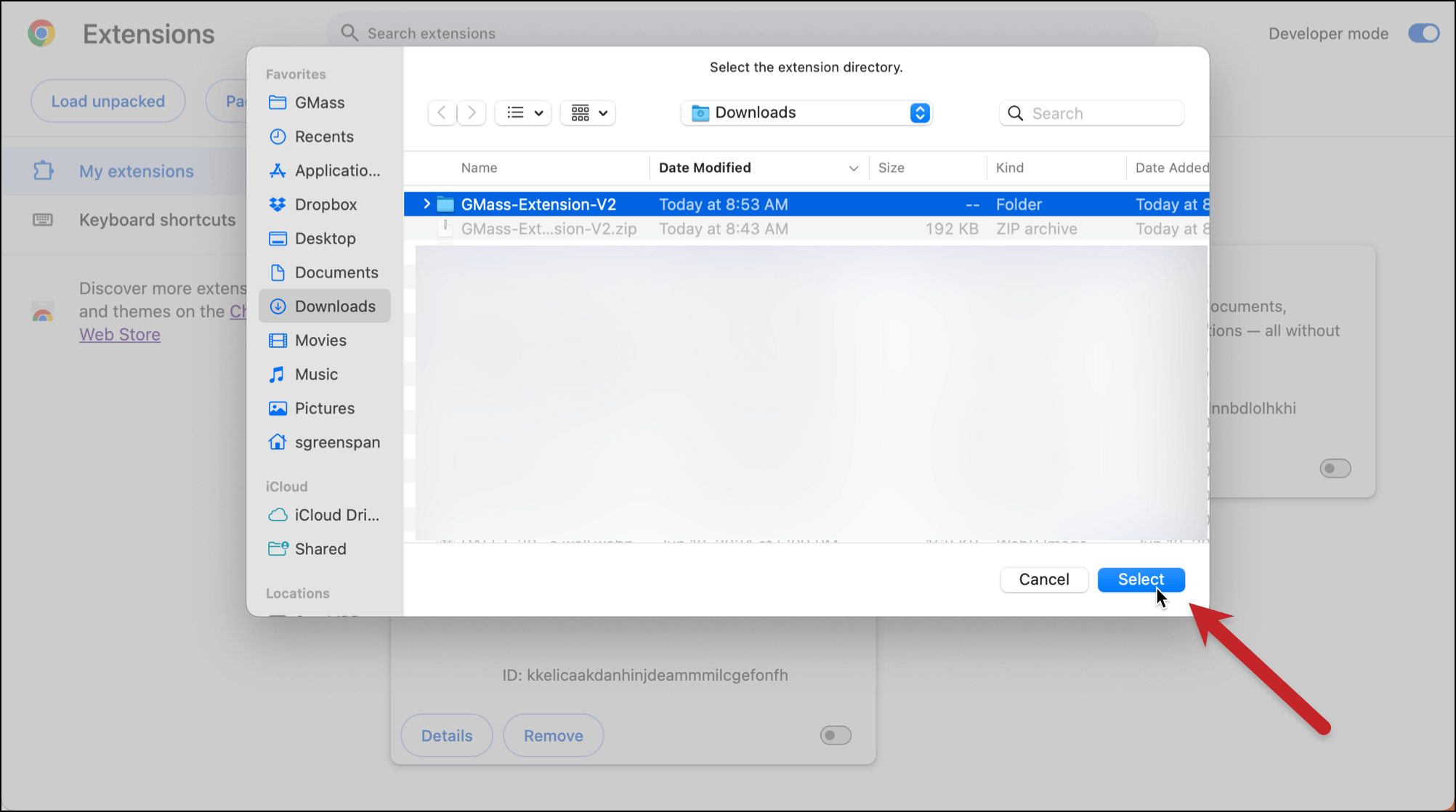Open the Movies sidebar folder
This screenshot has height=812, width=1456.
click(x=307, y=341)
